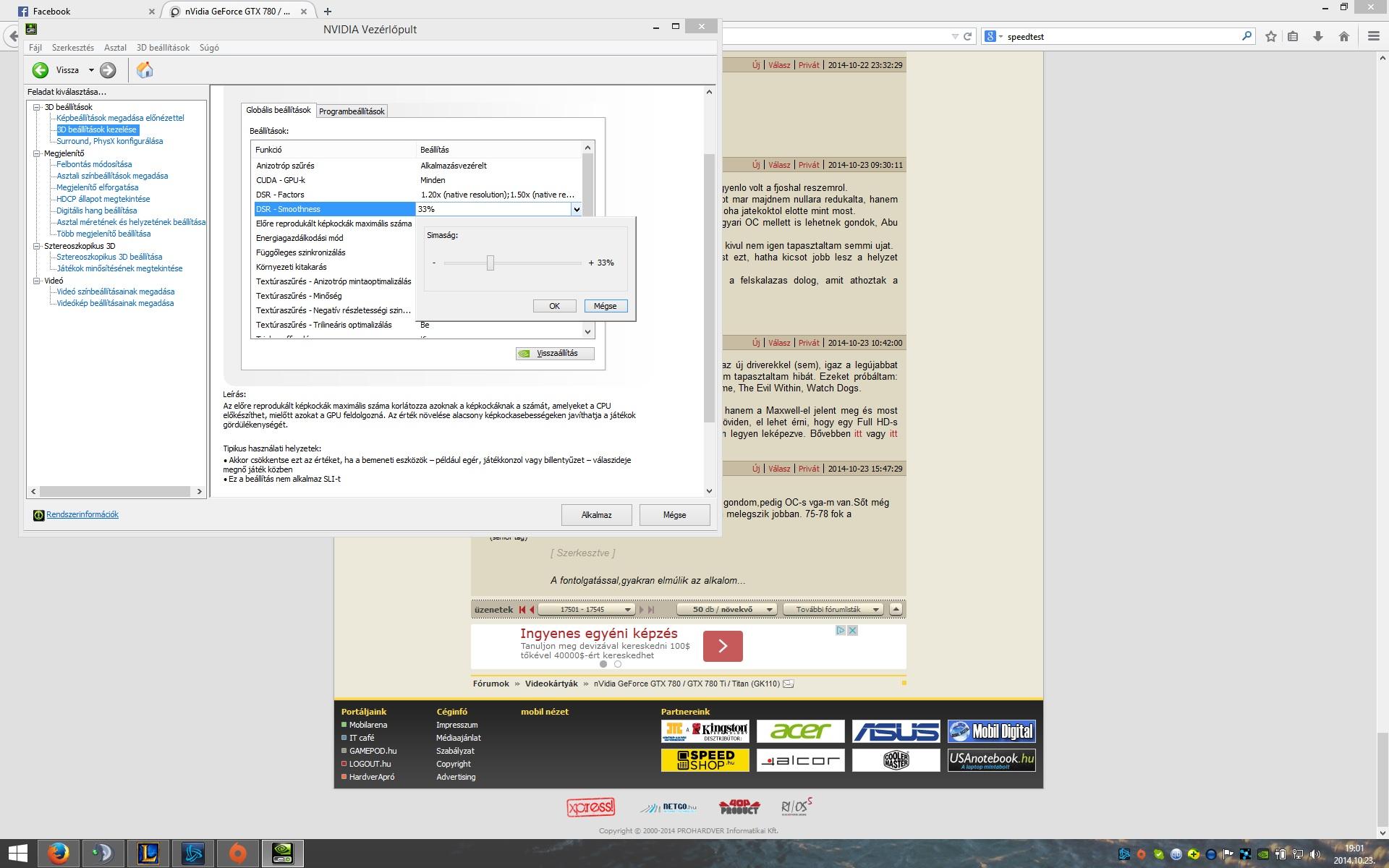Click the bookmark star icon in browser

(1270, 36)
